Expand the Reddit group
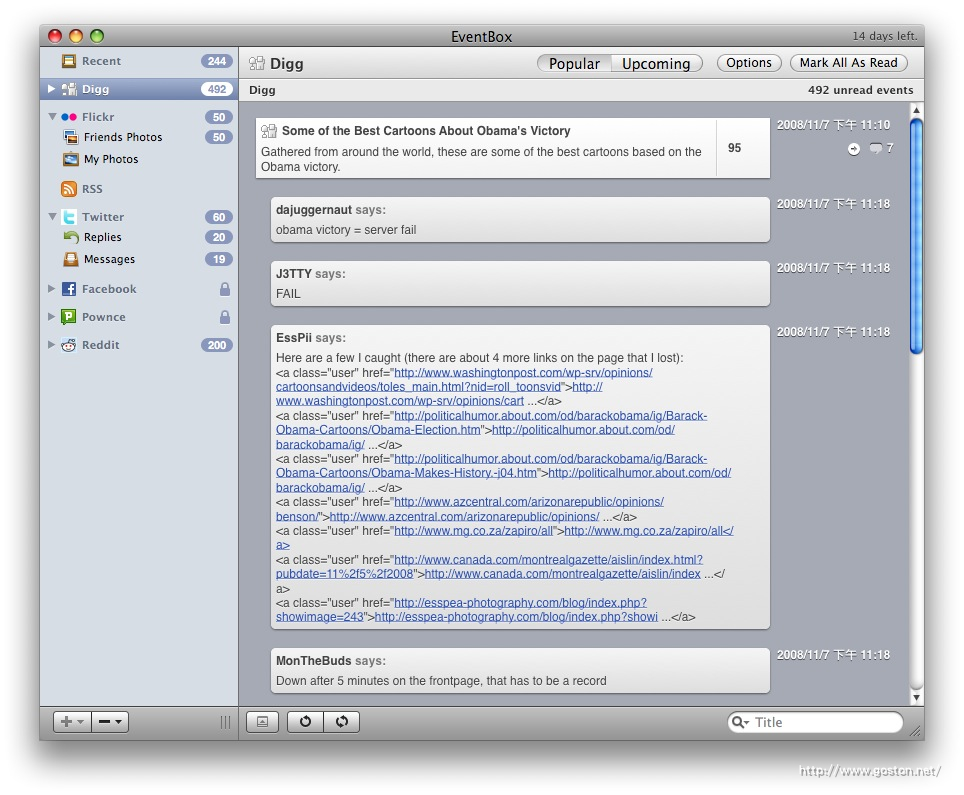964x795 pixels. tap(52, 345)
